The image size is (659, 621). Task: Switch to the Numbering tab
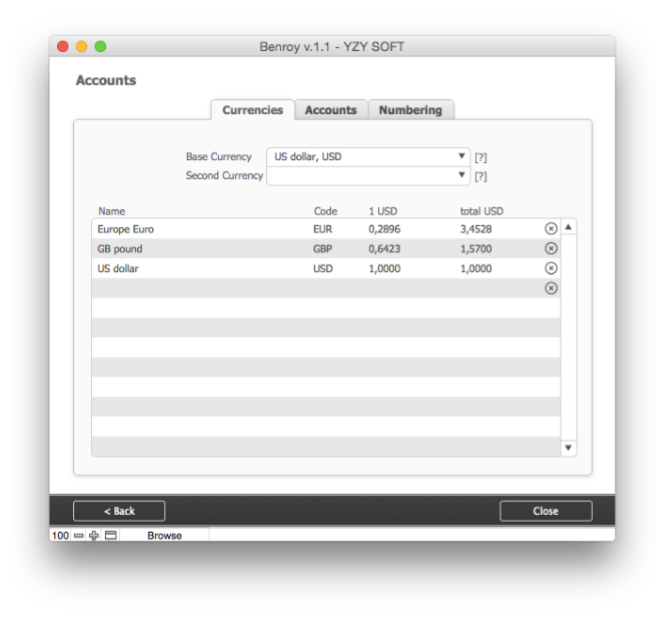coord(410,110)
